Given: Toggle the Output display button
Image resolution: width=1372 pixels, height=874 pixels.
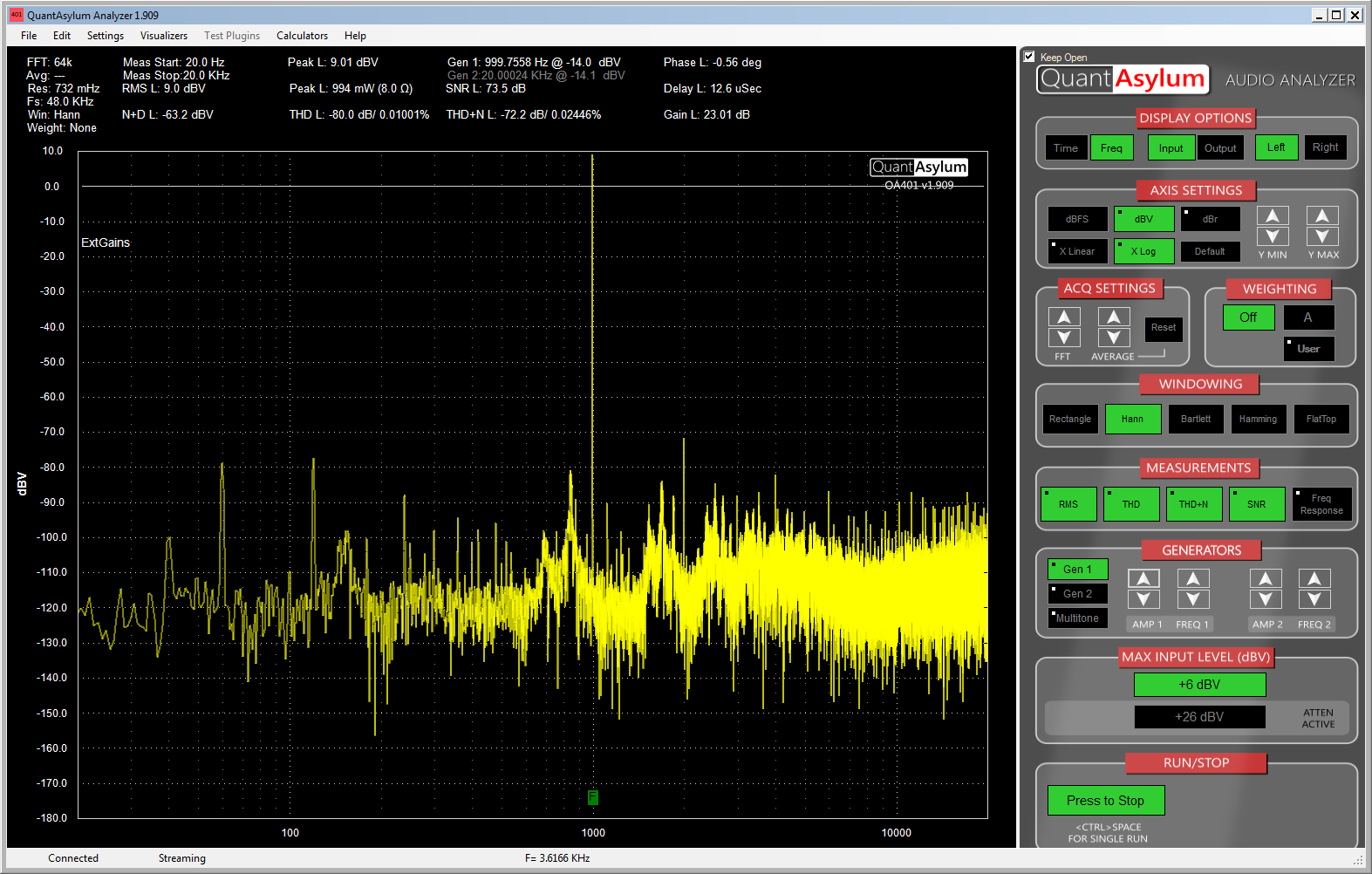Looking at the screenshot, I should click(1220, 148).
